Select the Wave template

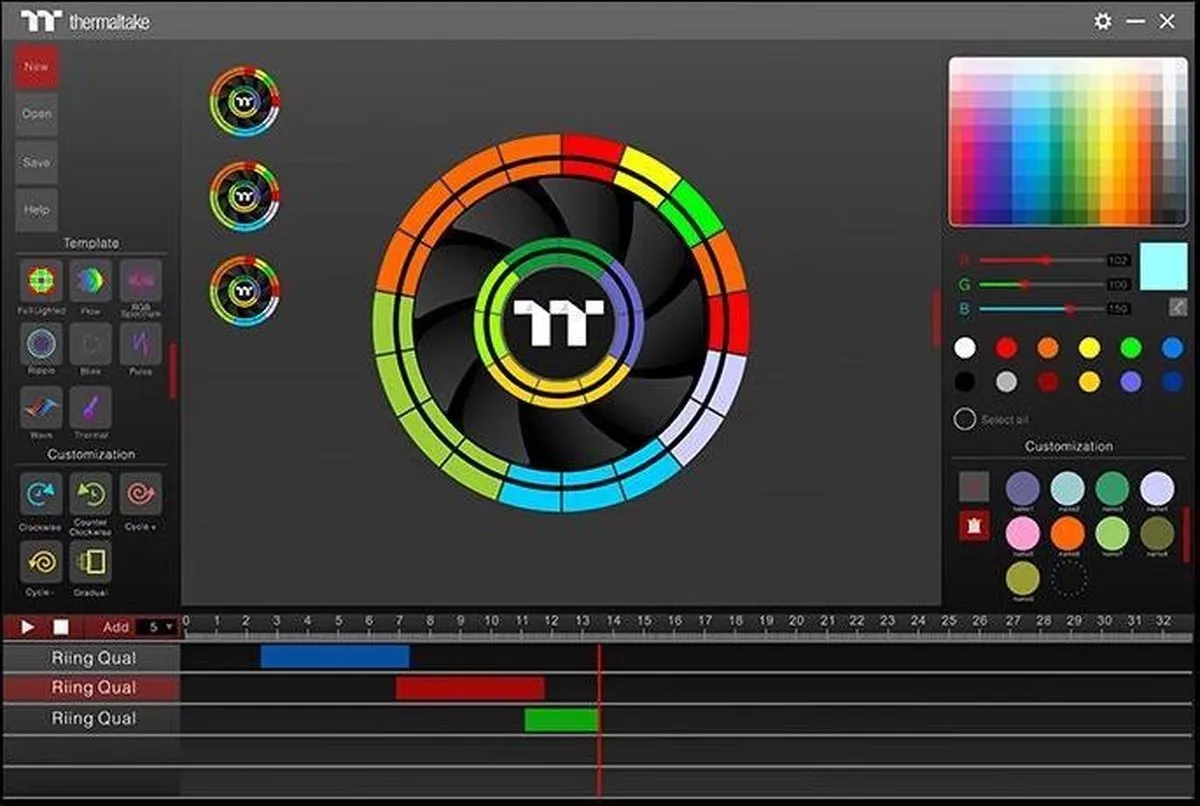41,407
